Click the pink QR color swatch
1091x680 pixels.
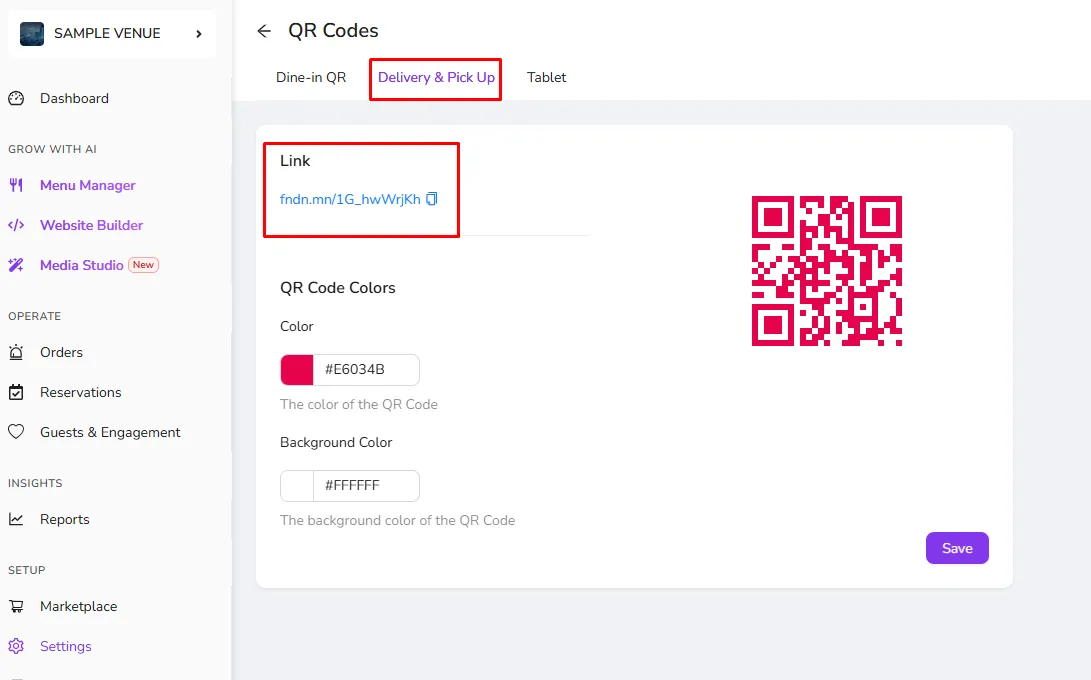(x=297, y=370)
